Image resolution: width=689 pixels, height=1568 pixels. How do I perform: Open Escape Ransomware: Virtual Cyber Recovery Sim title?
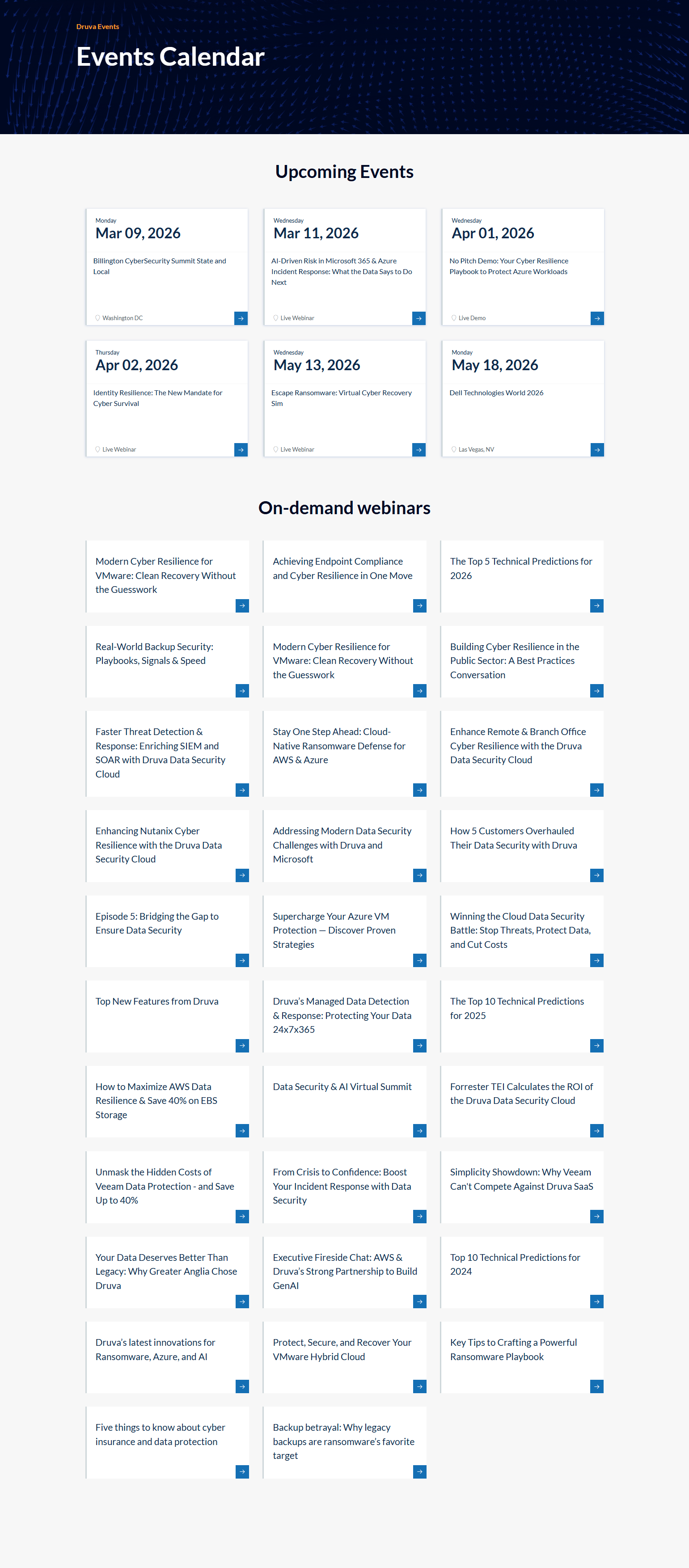342,398
